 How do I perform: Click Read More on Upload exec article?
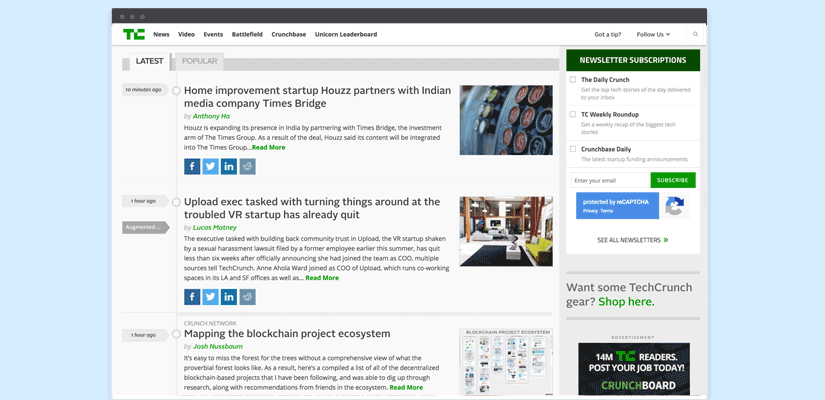(322, 278)
